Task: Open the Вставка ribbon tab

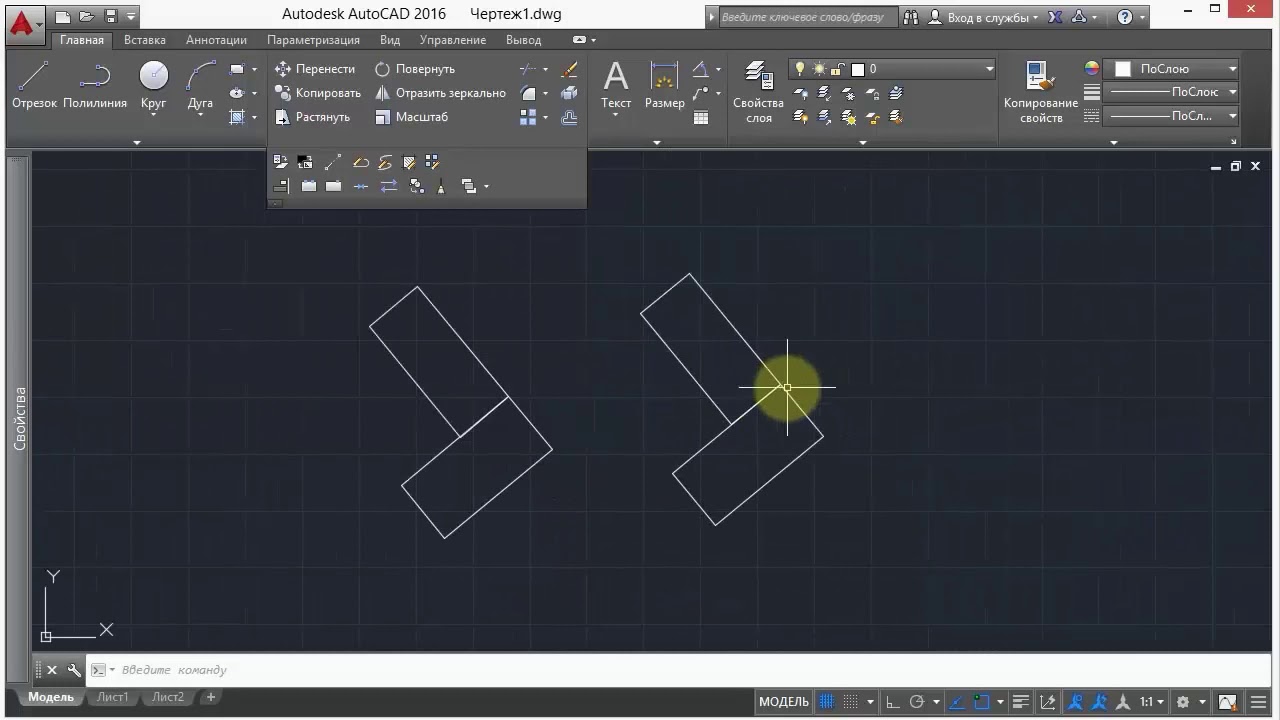Action: click(145, 40)
